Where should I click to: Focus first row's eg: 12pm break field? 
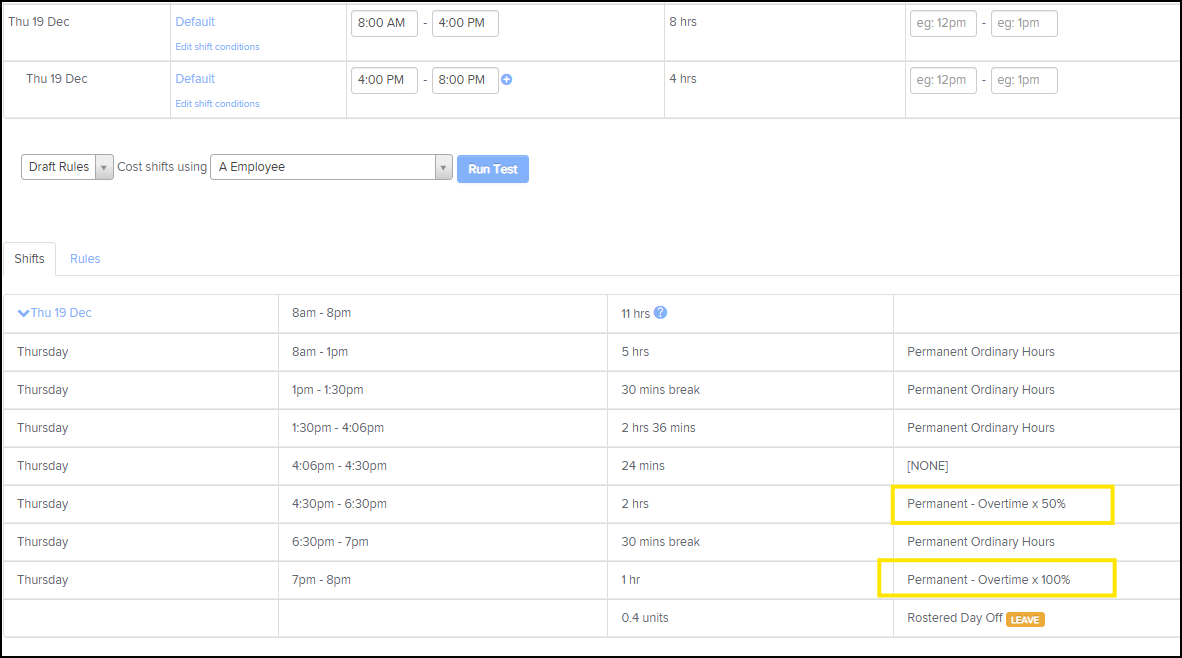click(x=943, y=24)
